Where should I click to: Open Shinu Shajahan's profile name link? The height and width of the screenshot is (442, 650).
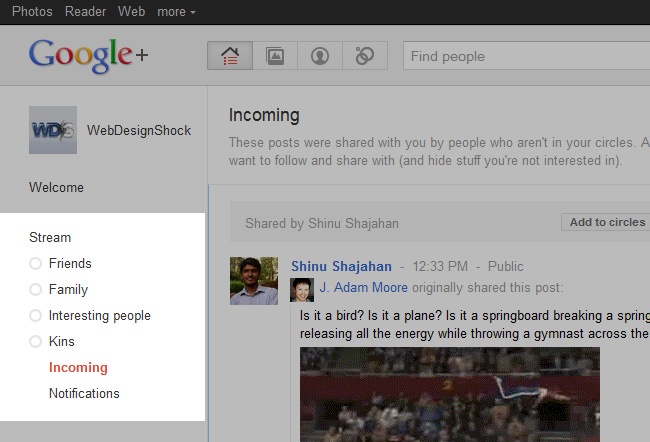pyautogui.click(x=341, y=266)
